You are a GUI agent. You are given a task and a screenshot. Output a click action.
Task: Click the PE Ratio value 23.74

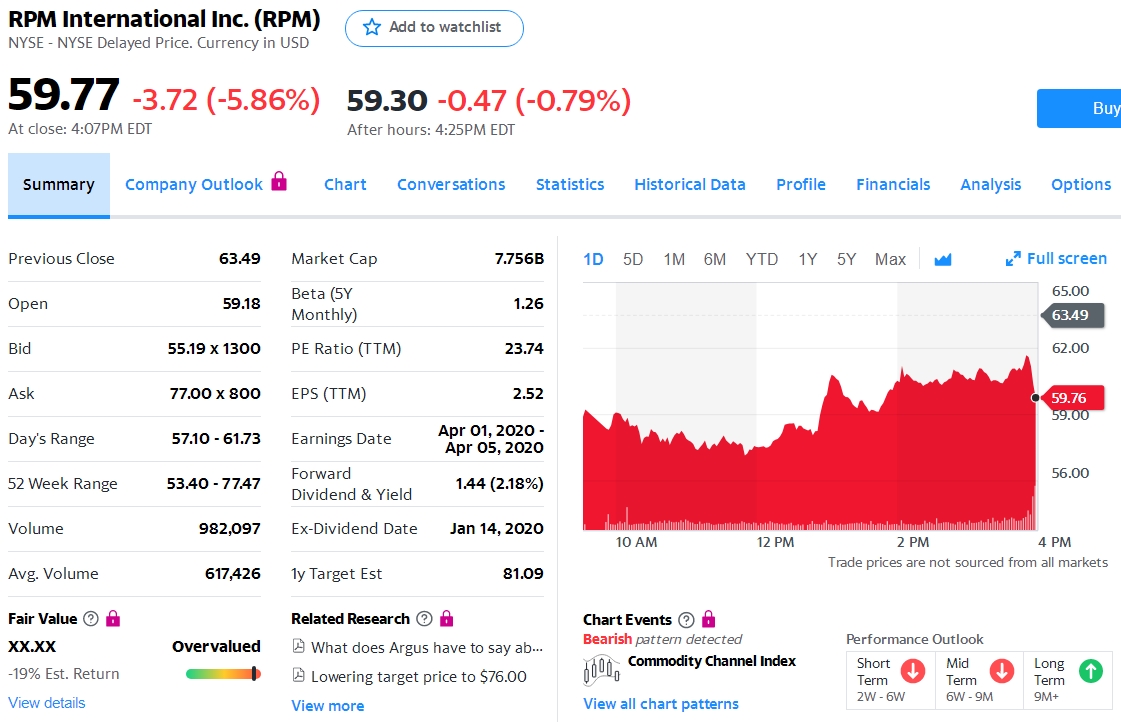point(524,349)
